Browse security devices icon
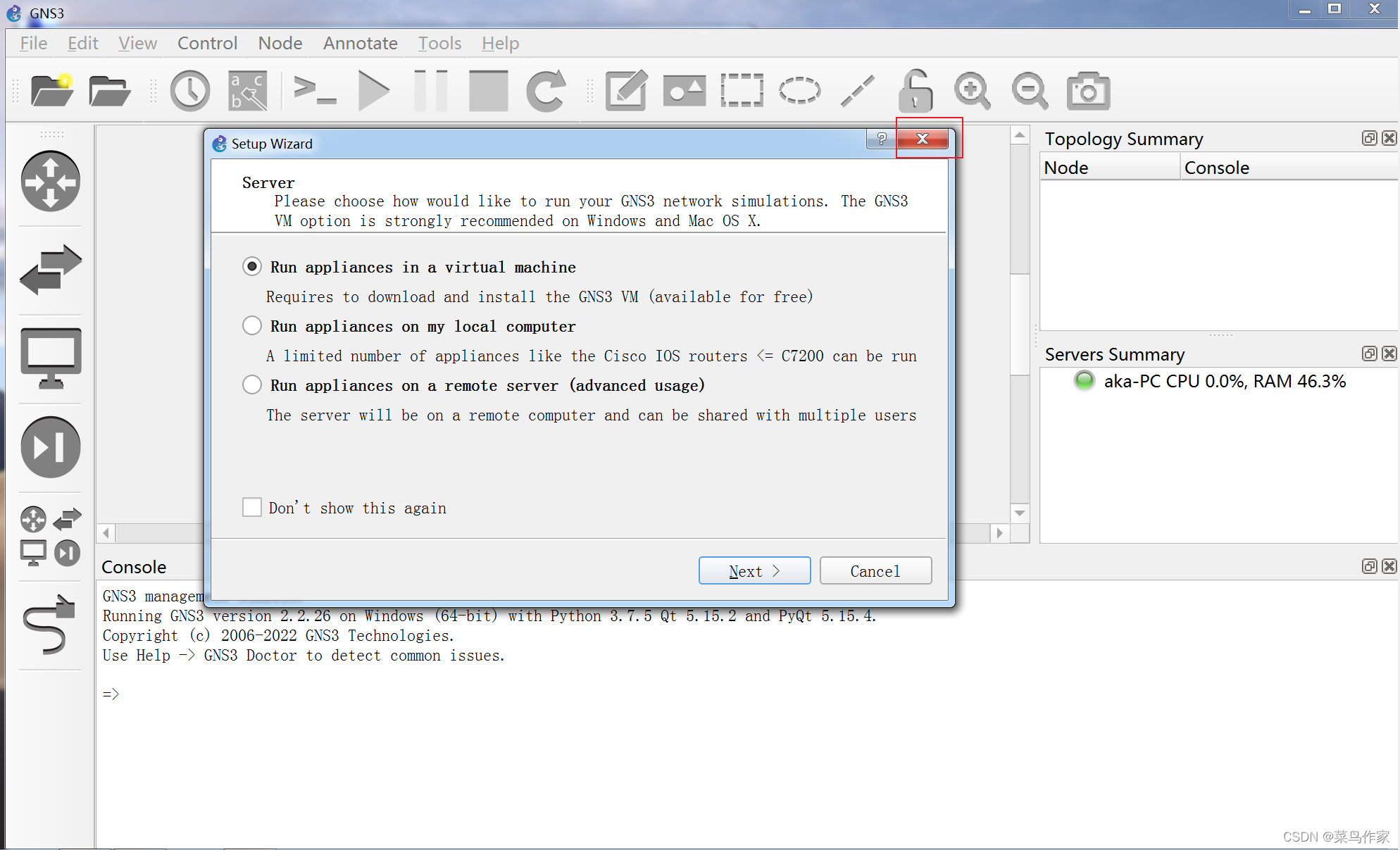Image resolution: width=1400 pixels, height=850 pixels. [51, 447]
